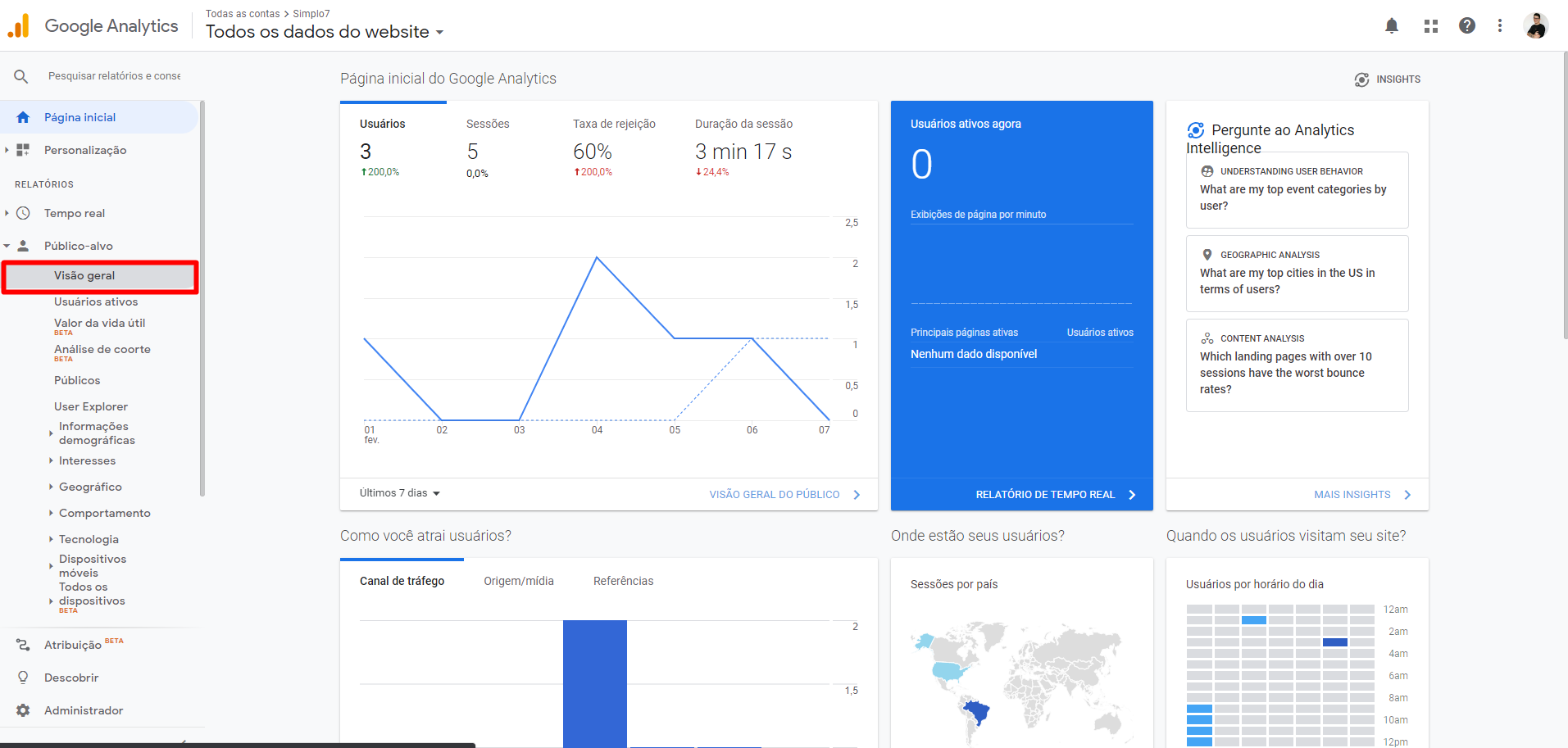
Task: Click the Administrador gear icon
Action: [23, 710]
